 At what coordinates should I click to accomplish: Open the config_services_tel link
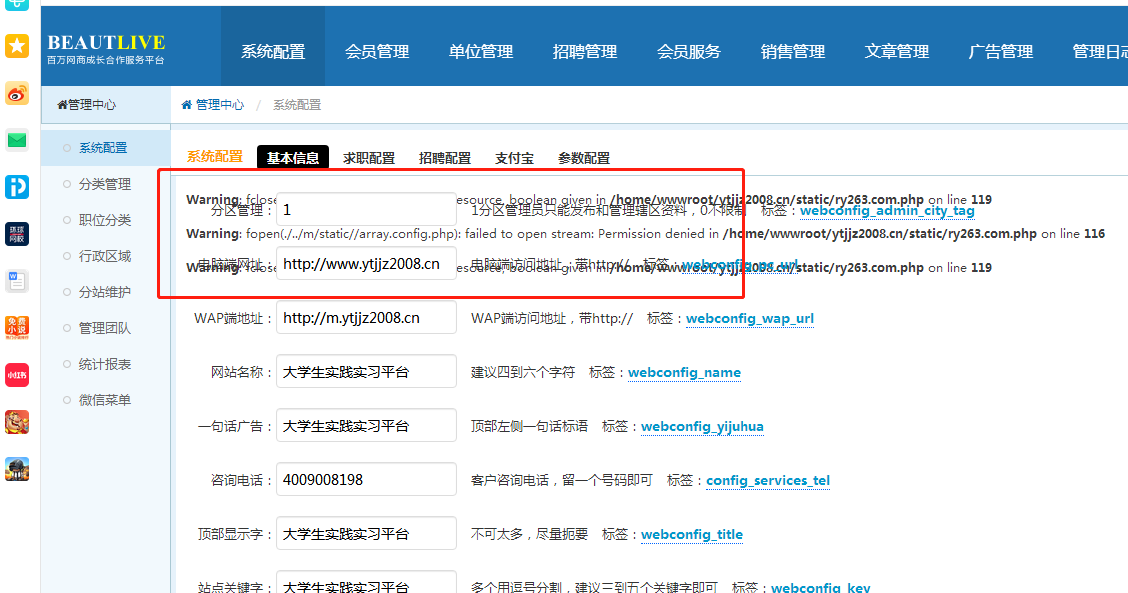point(768,481)
